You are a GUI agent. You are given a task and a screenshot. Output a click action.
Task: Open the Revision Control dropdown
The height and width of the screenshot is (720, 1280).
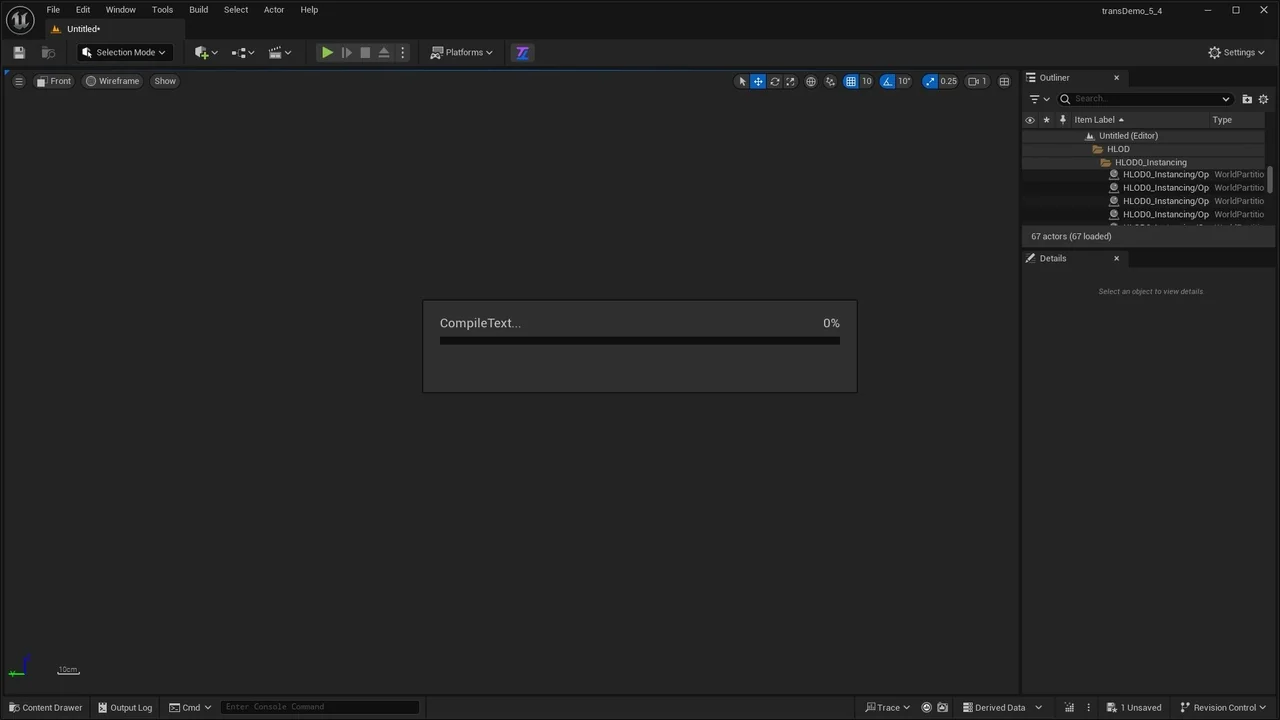[1223, 707]
